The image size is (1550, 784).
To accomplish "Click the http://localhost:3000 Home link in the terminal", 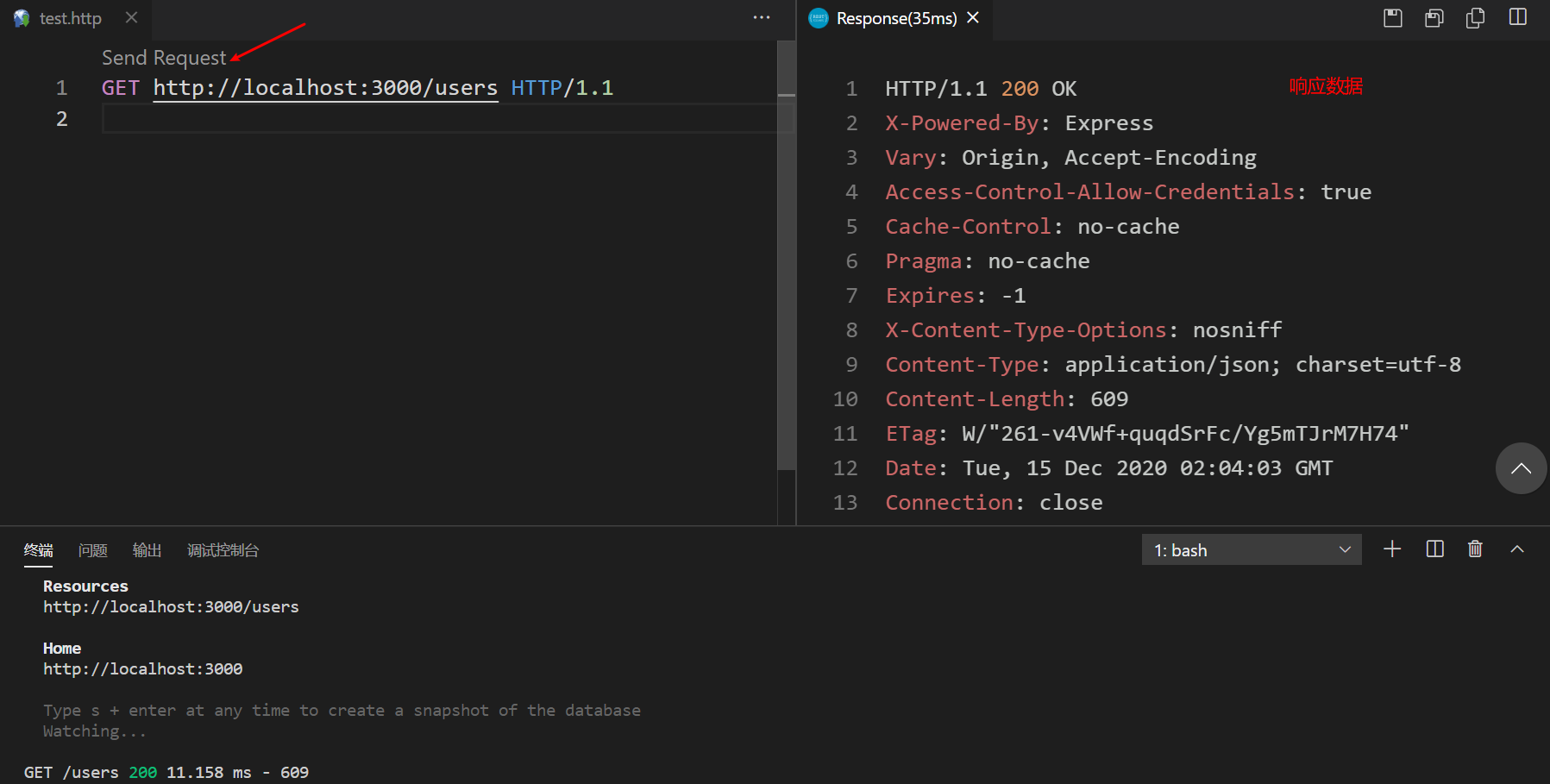I will (x=143, y=669).
